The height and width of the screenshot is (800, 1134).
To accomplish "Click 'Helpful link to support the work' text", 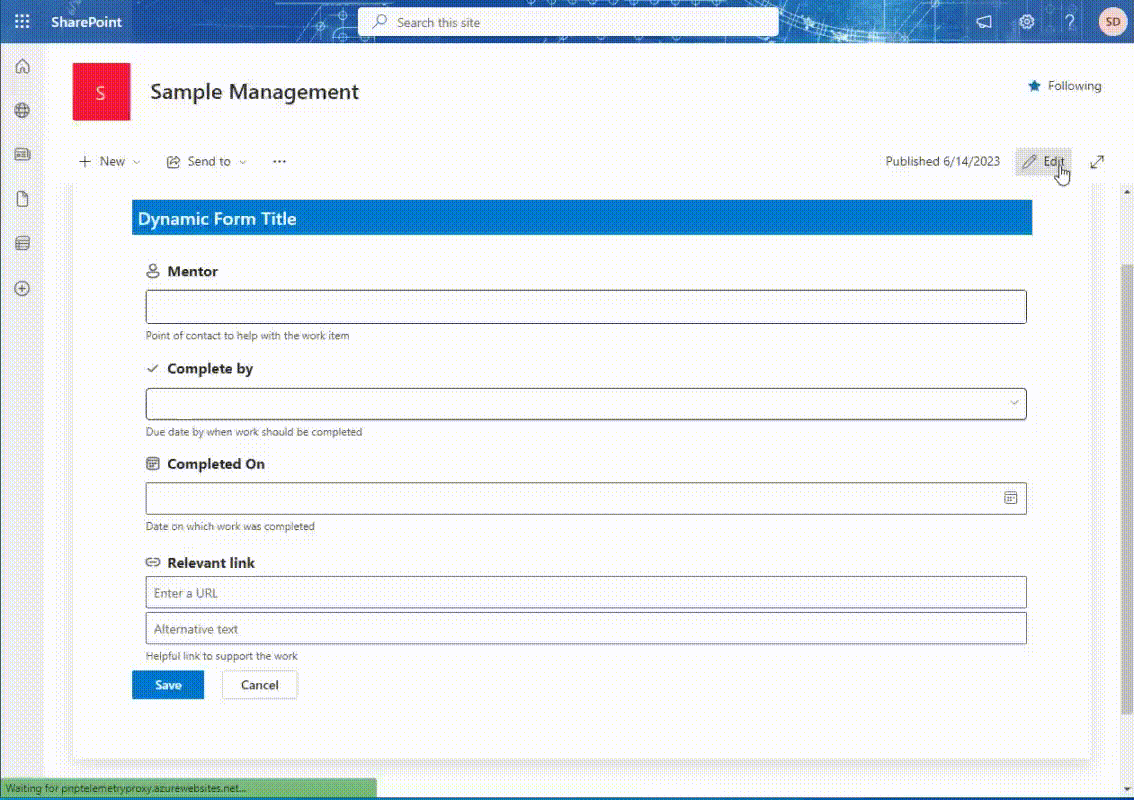I will tap(221, 656).
